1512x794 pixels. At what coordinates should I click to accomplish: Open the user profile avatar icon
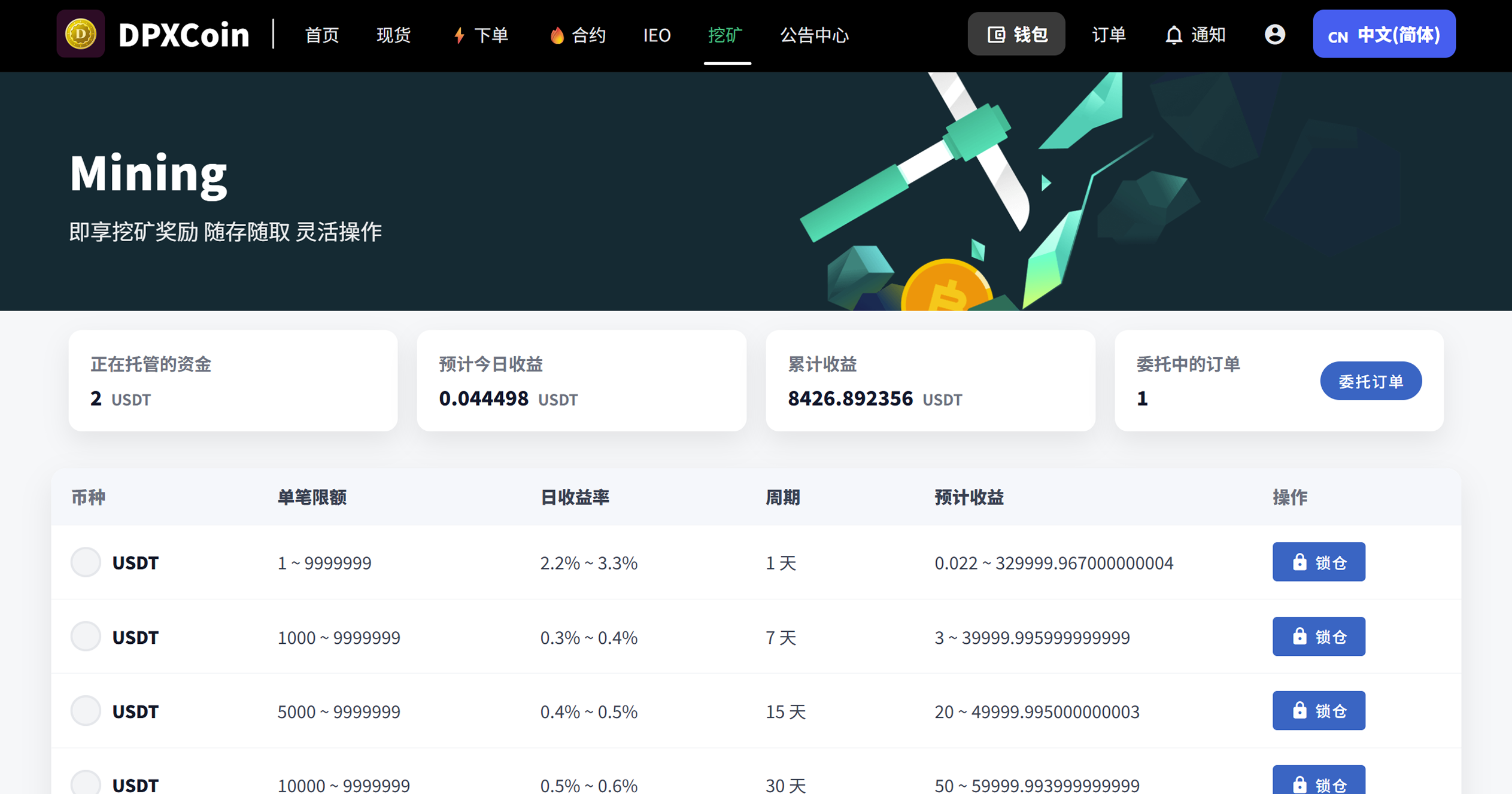tap(1274, 35)
